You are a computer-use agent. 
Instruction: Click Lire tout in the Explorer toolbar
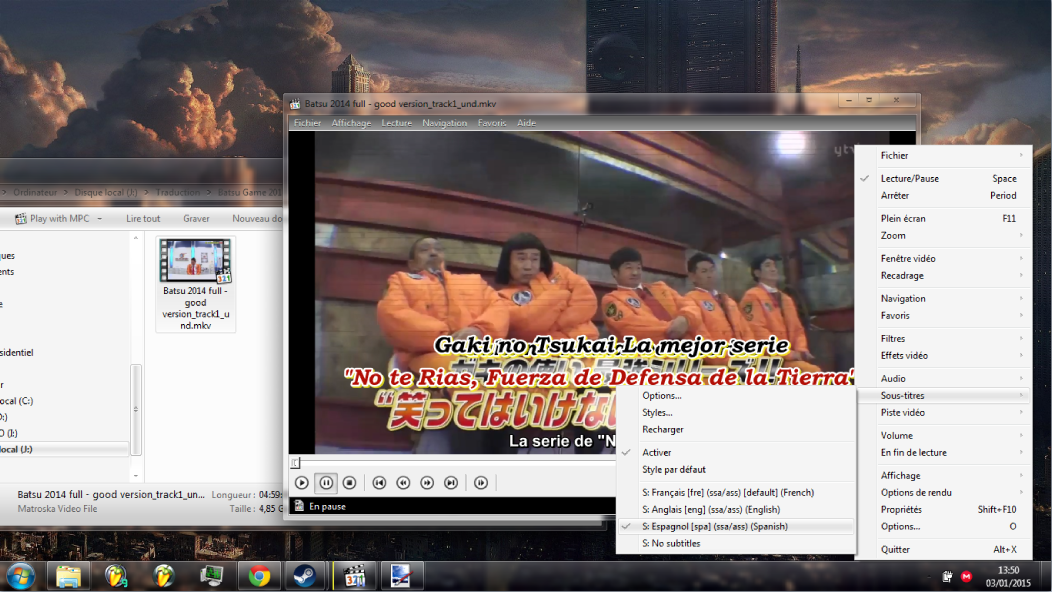tap(143, 219)
